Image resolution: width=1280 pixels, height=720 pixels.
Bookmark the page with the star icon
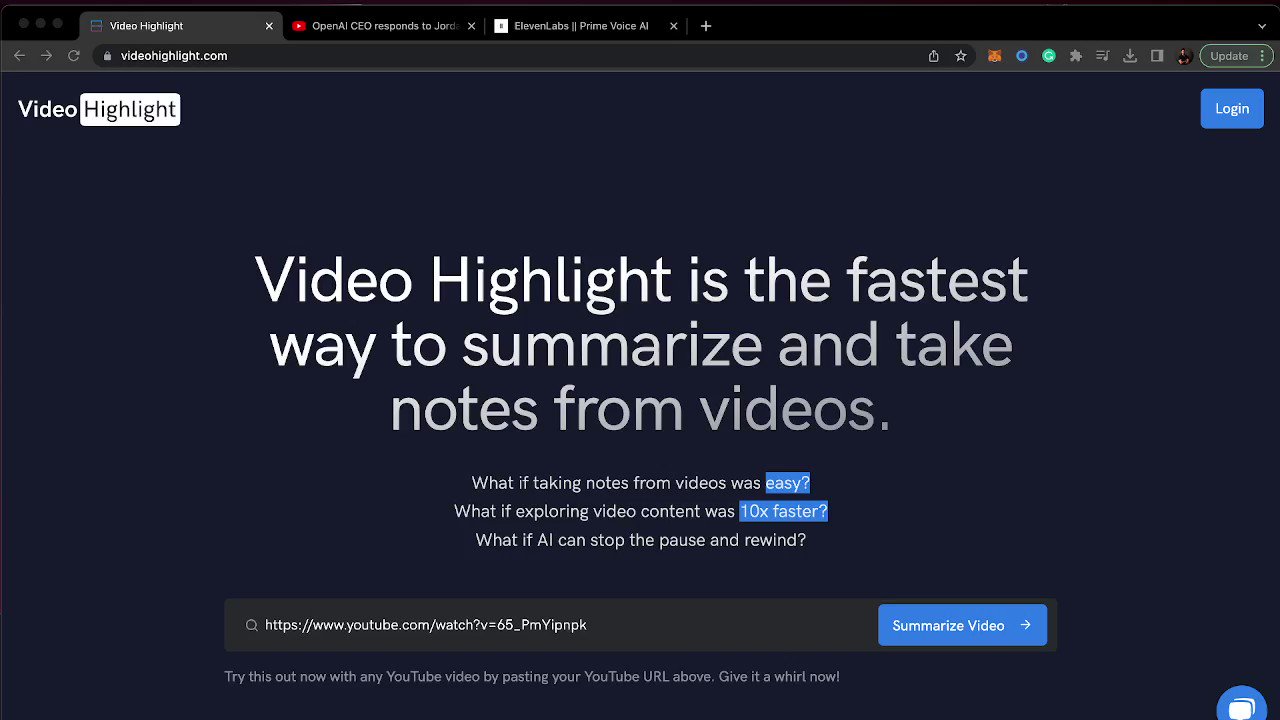[960, 56]
